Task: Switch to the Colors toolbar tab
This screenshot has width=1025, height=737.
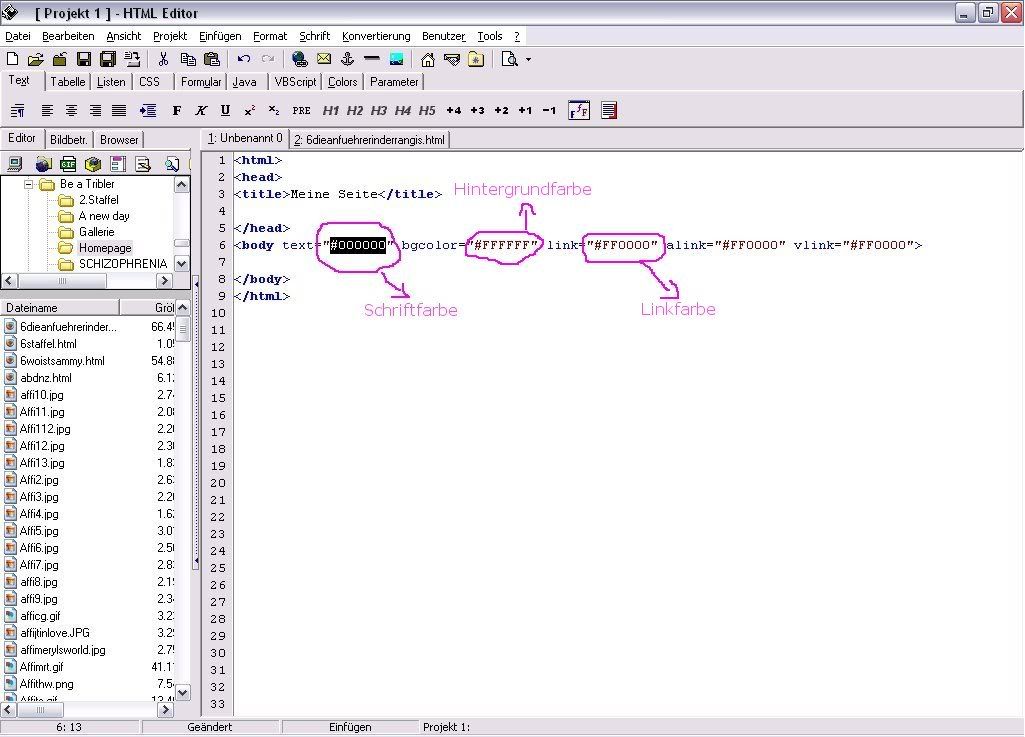Action: coord(343,82)
